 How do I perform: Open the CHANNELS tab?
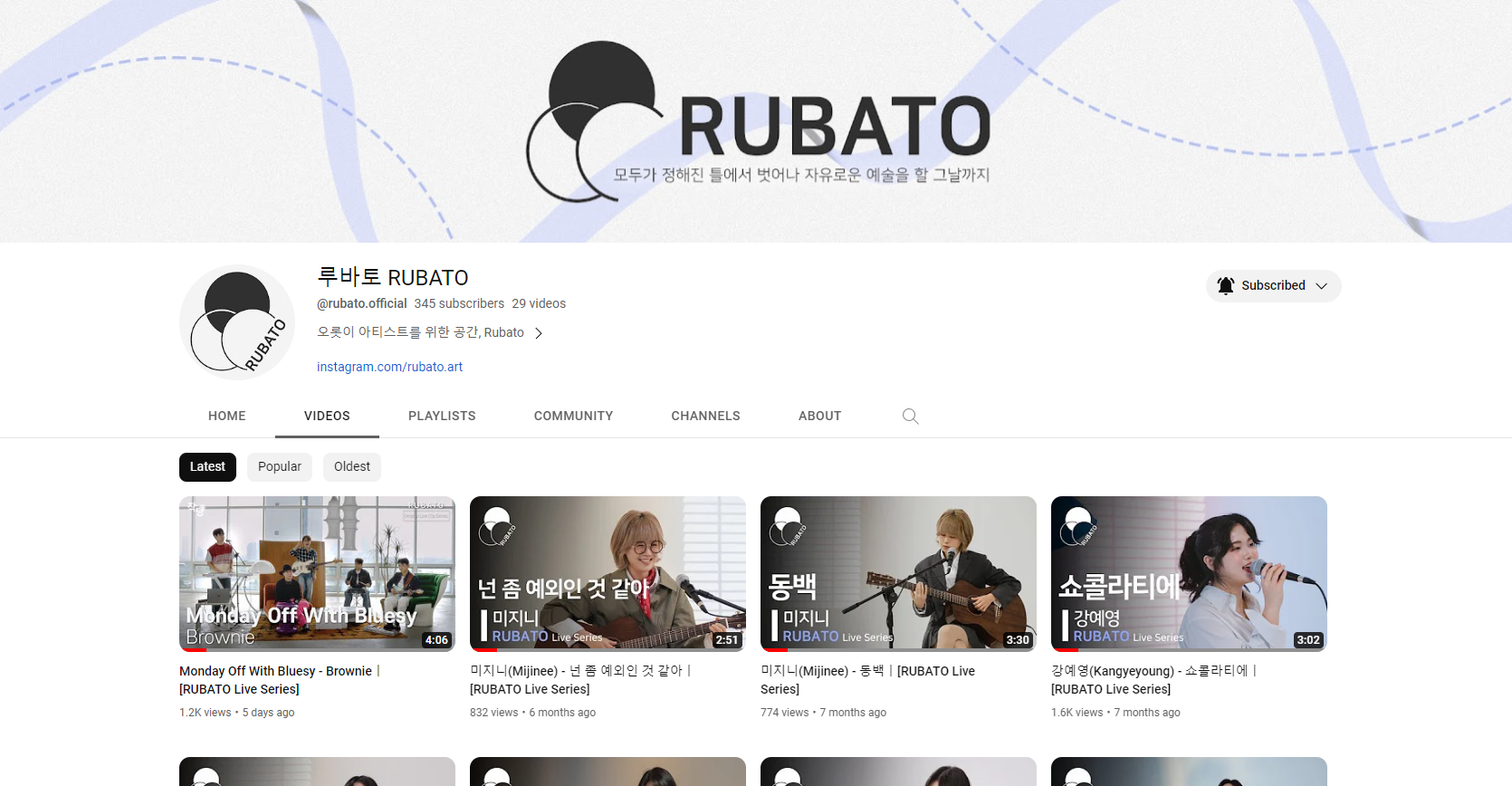[705, 416]
